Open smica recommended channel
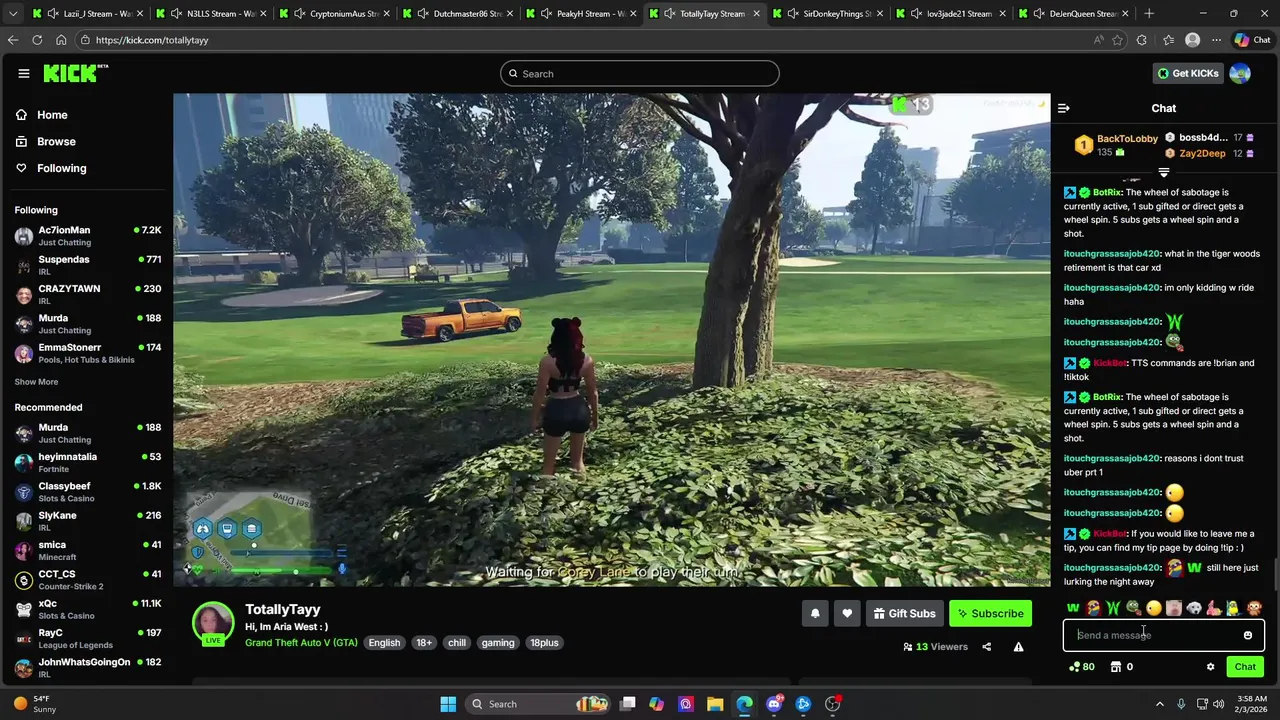 click(x=87, y=550)
